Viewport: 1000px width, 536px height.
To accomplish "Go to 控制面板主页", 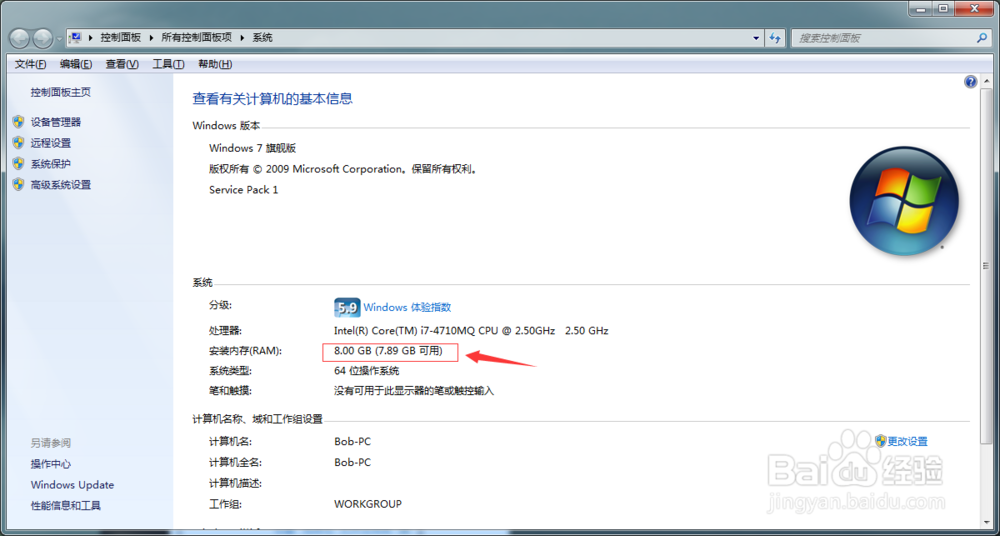I will point(61,93).
